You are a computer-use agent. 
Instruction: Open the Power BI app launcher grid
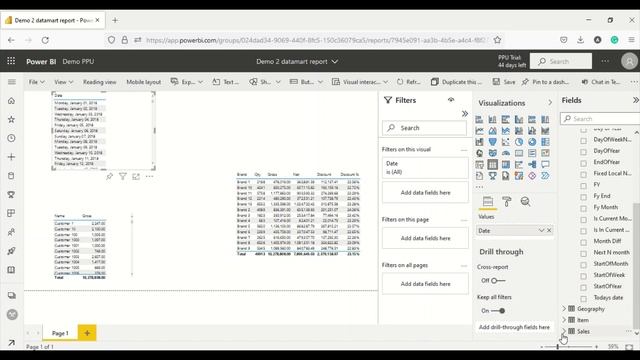click(x=11, y=61)
